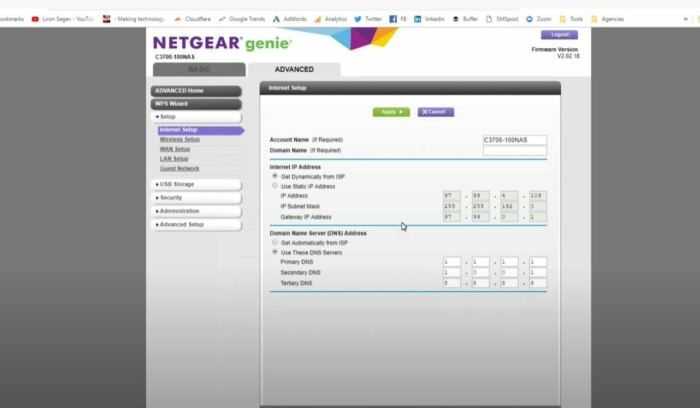
Task: Select Get Automatically from ISP DNS option
Action: click(275, 242)
